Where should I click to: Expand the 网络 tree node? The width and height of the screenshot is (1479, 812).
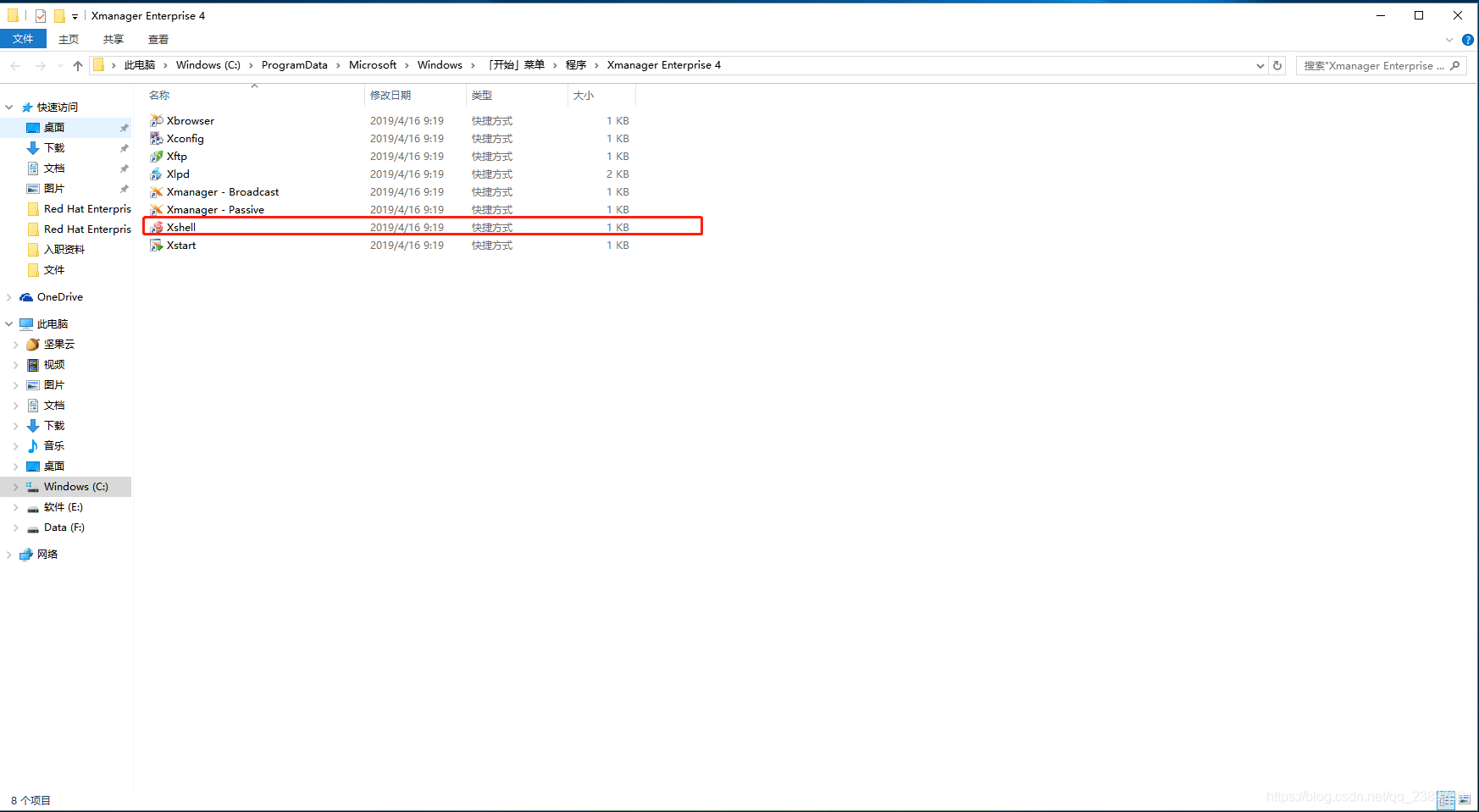click(9, 555)
